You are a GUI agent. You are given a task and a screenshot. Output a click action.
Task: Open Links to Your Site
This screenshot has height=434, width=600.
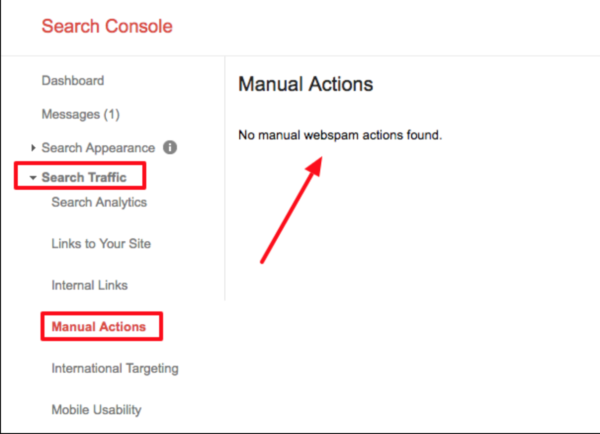pos(101,243)
